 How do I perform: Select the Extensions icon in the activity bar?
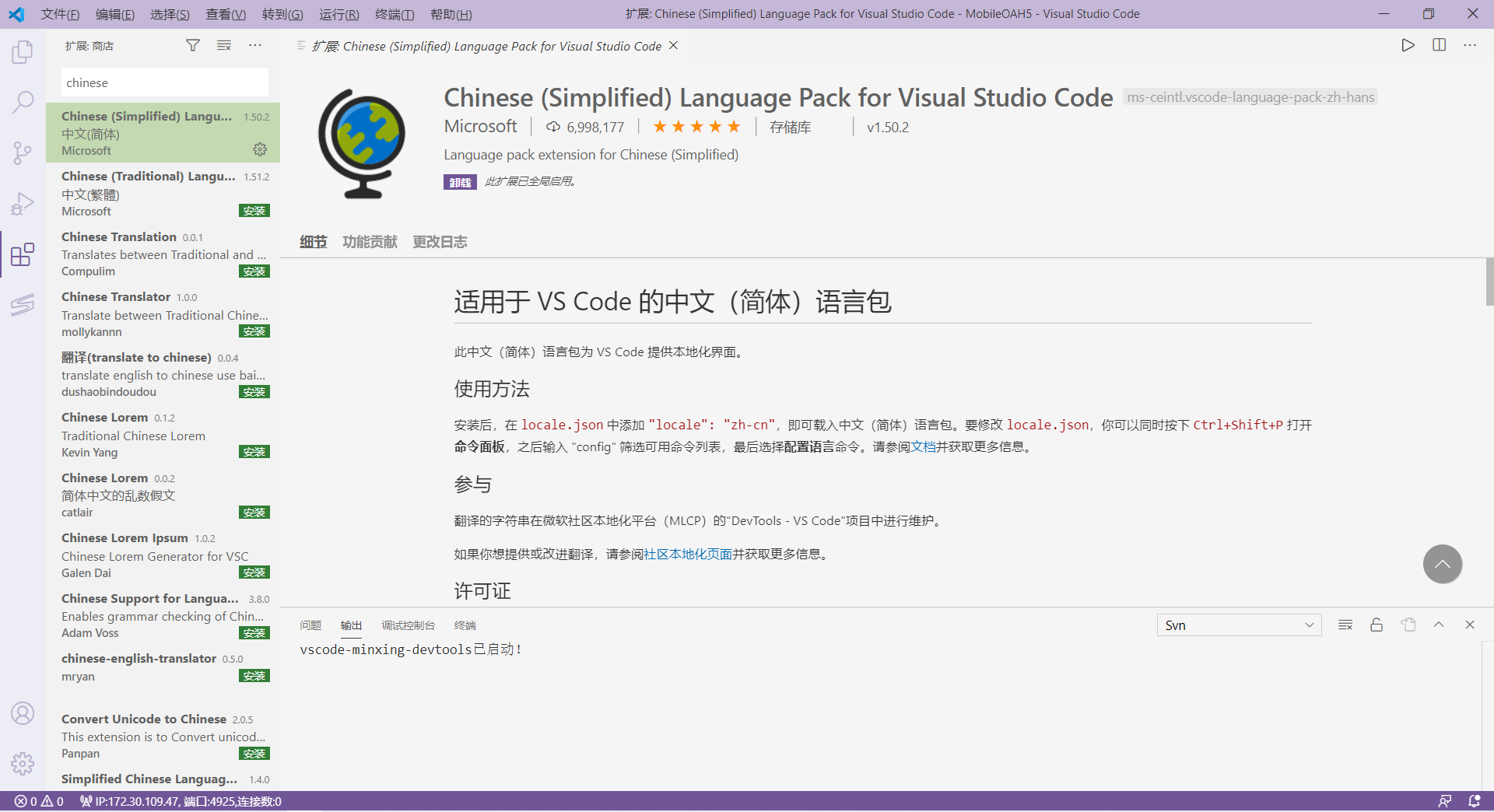tap(23, 254)
